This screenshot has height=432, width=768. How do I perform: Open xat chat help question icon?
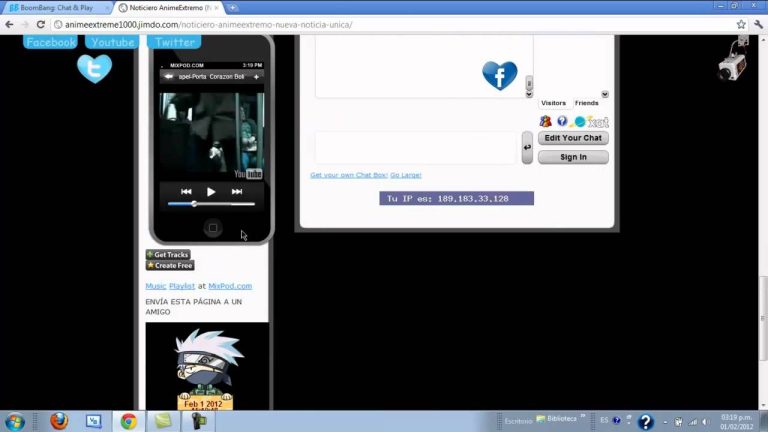point(562,120)
